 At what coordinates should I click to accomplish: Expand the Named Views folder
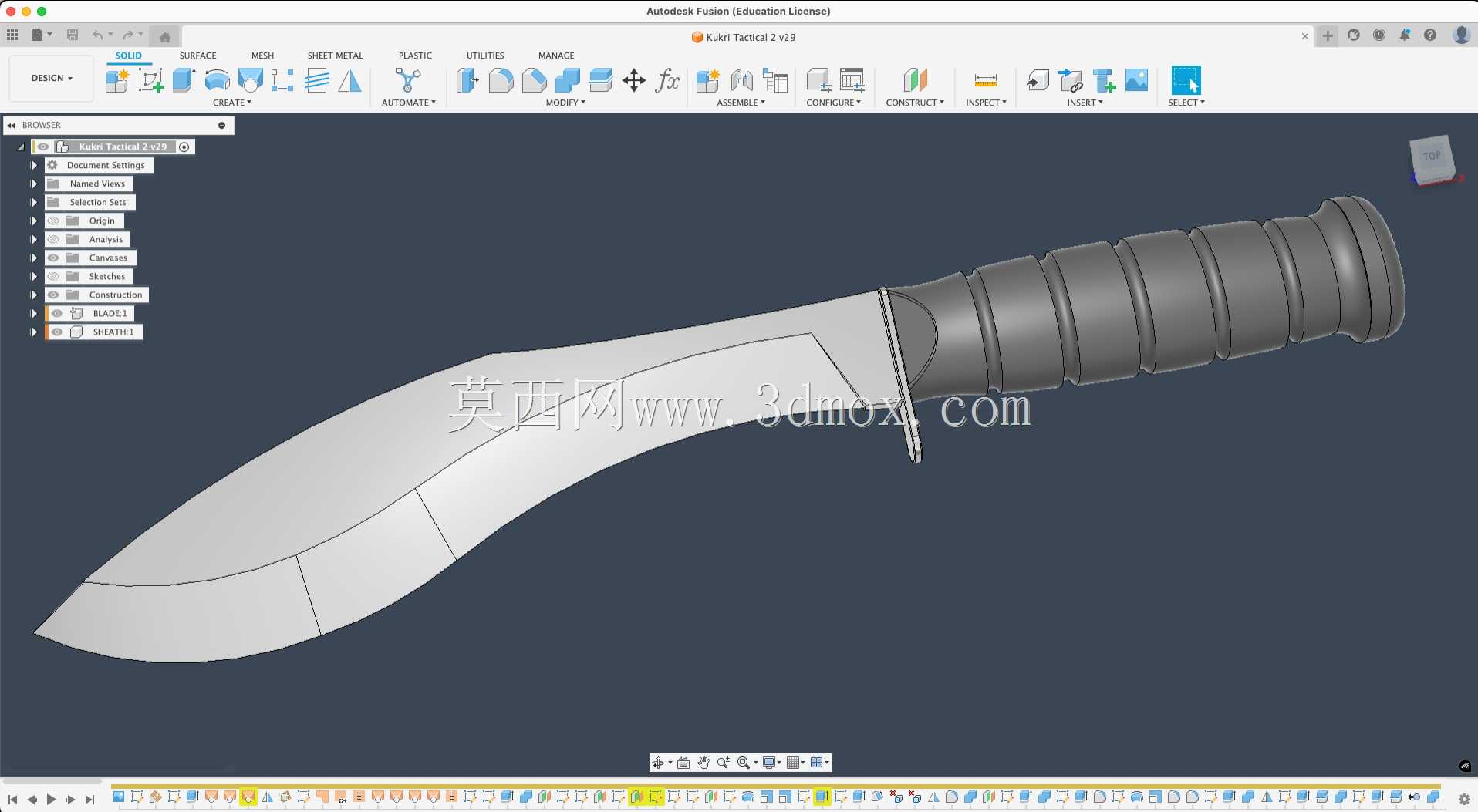(x=34, y=184)
